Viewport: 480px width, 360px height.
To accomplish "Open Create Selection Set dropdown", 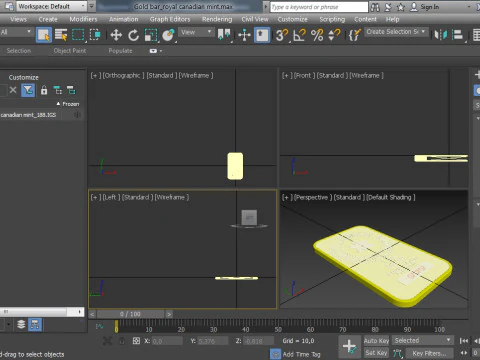I will point(396,32).
